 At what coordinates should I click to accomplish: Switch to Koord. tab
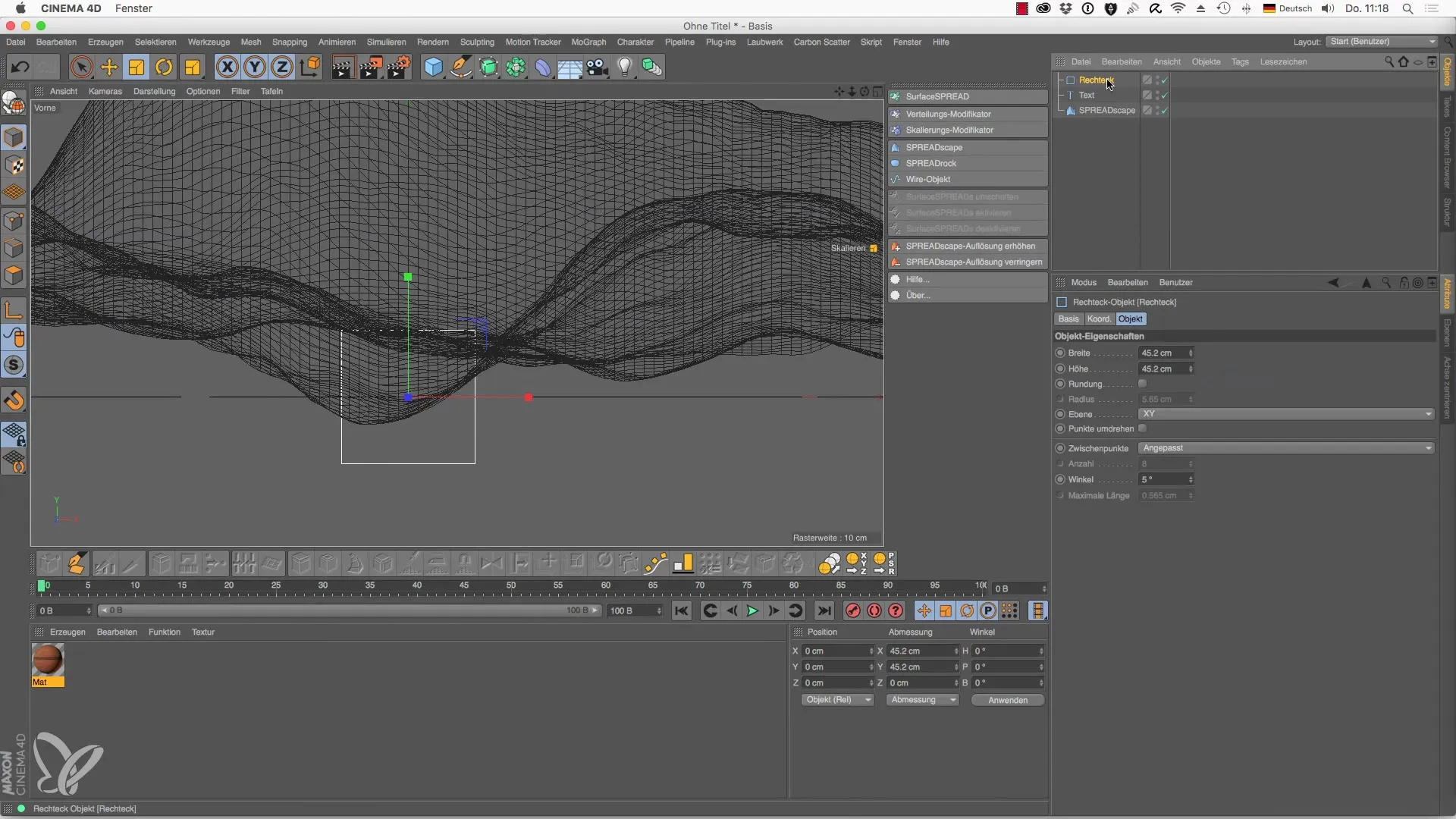(1099, 319)
